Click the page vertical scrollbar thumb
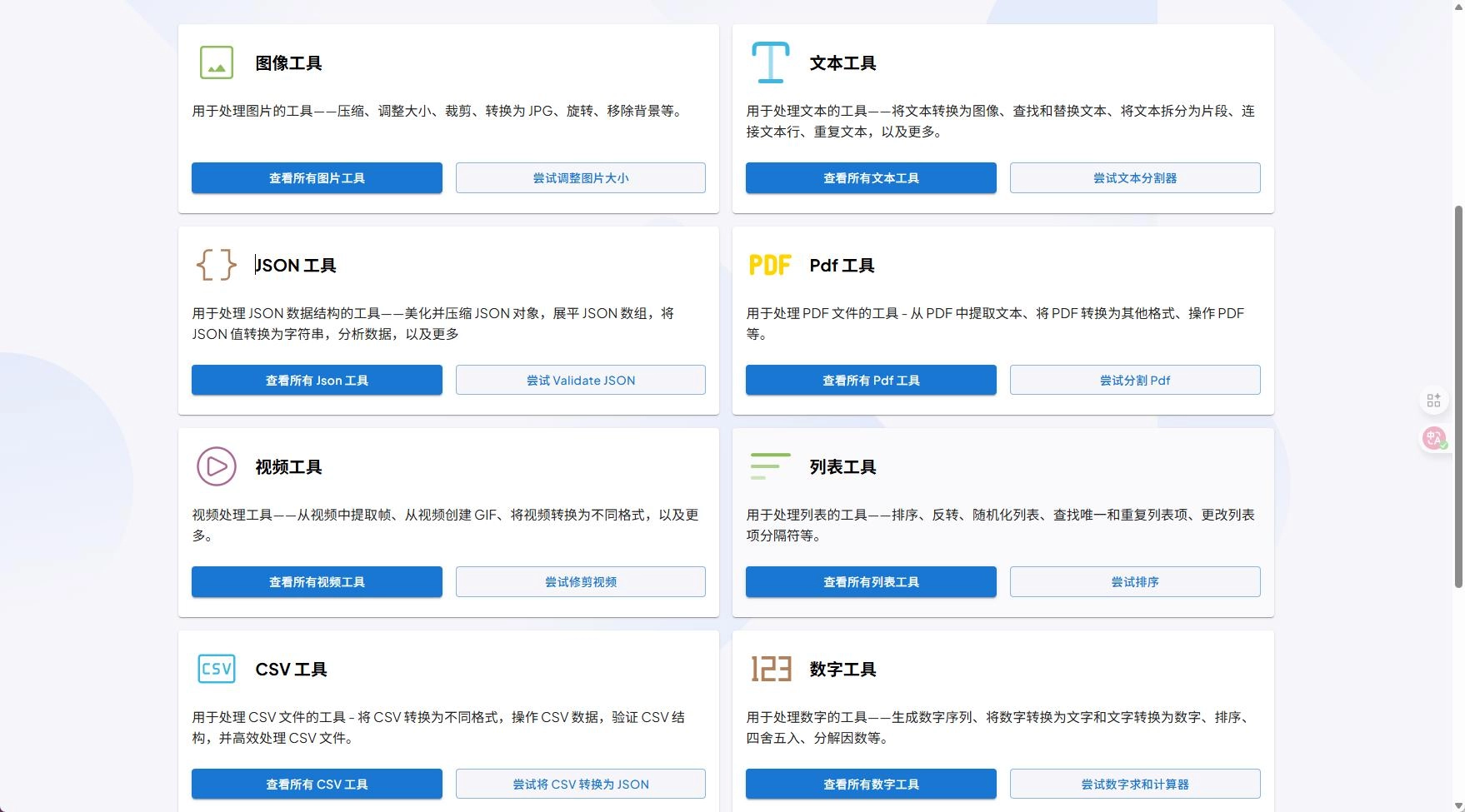 point(1457,396)
